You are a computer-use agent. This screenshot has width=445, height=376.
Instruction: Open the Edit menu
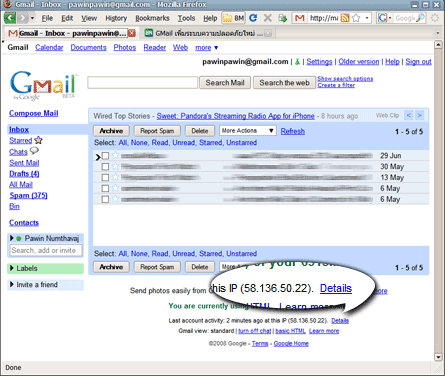coord(67,18)
